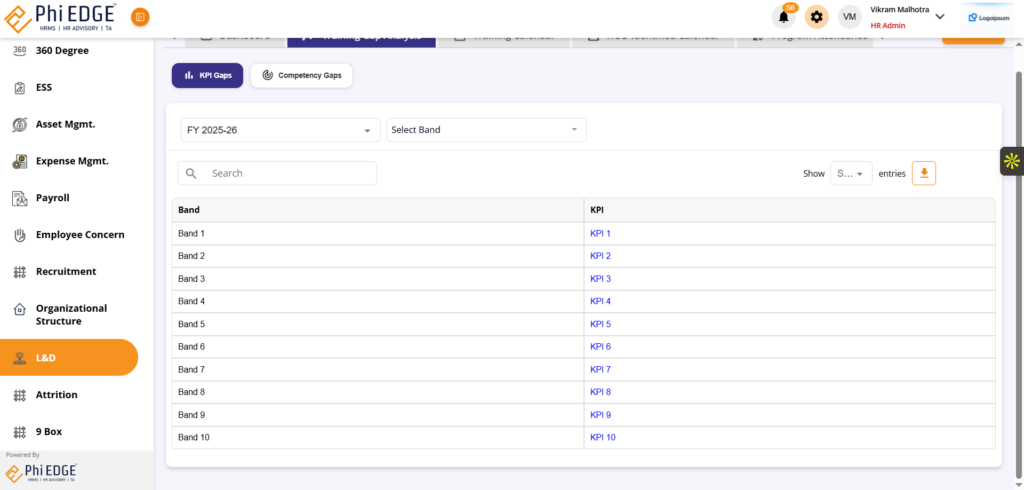Click the Expense Mgmt. sidebar icon
Screen dimensions: 1024x490
point(19,161)
